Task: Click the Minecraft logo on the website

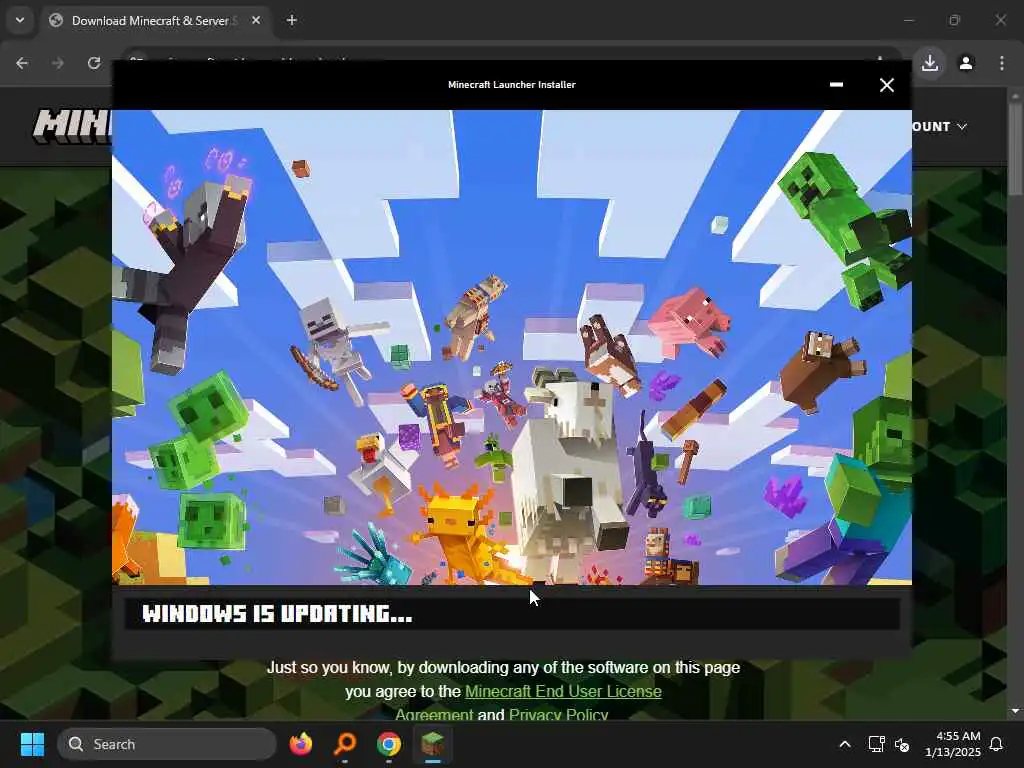Action: pyautogui.click(x=72, y=125)
